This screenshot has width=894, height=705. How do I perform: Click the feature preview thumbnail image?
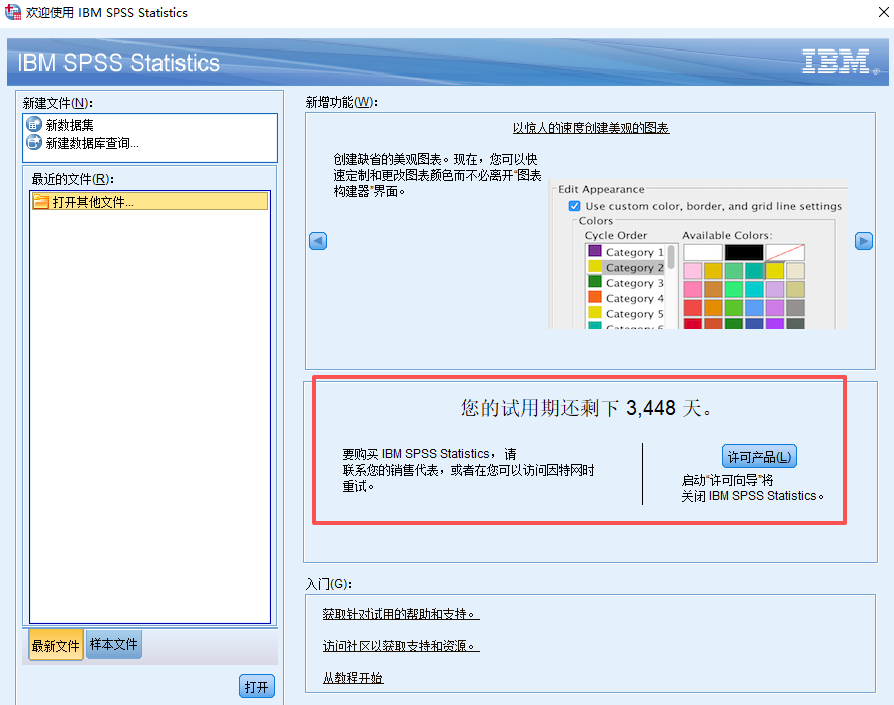click(698, 255)
